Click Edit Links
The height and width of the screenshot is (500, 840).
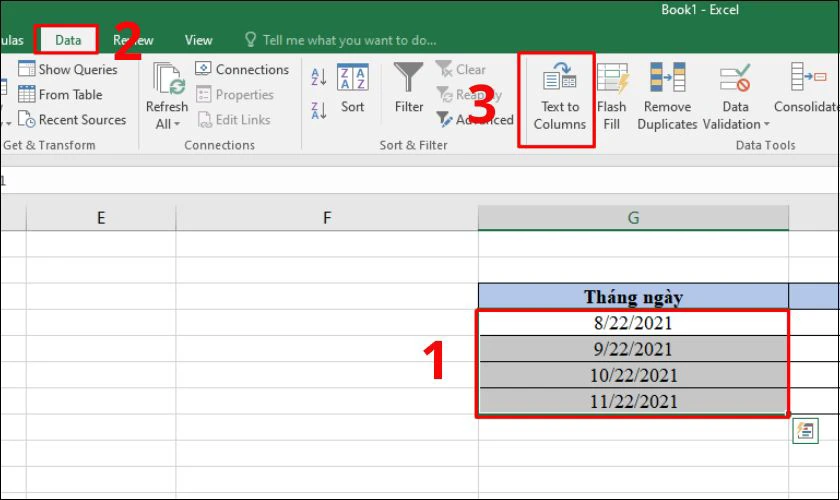click(x=234, y=120)
